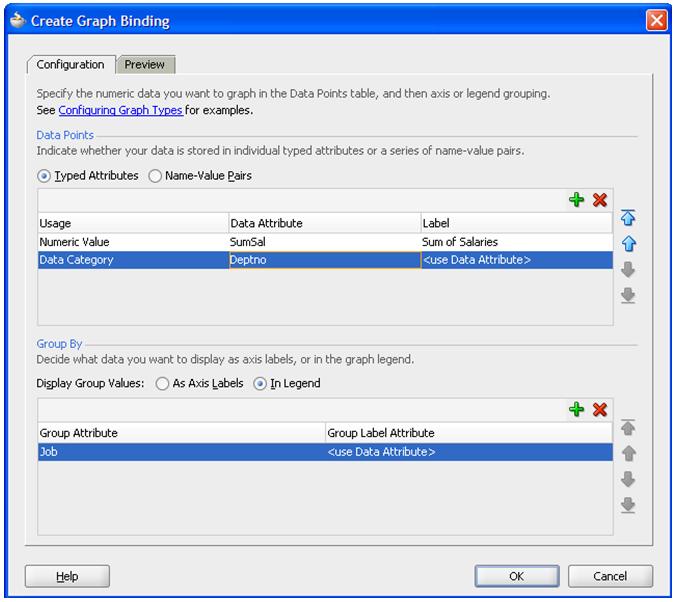Cancel the Create Graph Binding dialog
This screenshot has width=674, height=602.
[610, 576]
